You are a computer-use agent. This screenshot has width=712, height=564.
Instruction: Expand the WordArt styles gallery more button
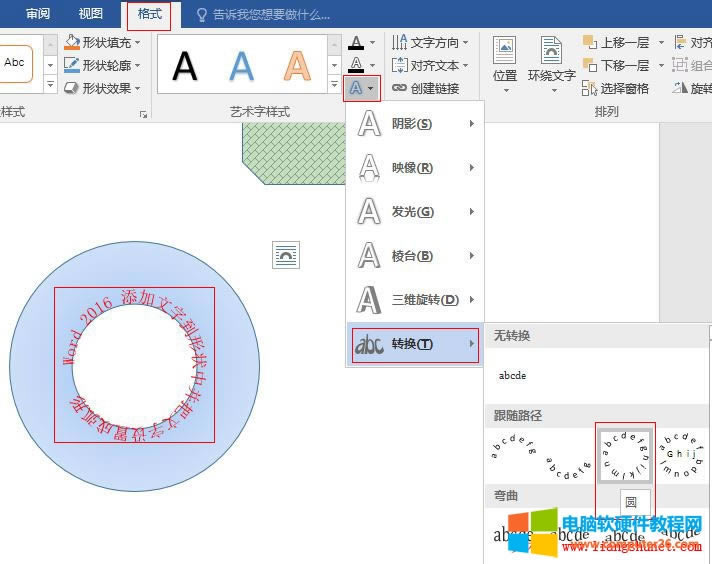coord(334,85)
